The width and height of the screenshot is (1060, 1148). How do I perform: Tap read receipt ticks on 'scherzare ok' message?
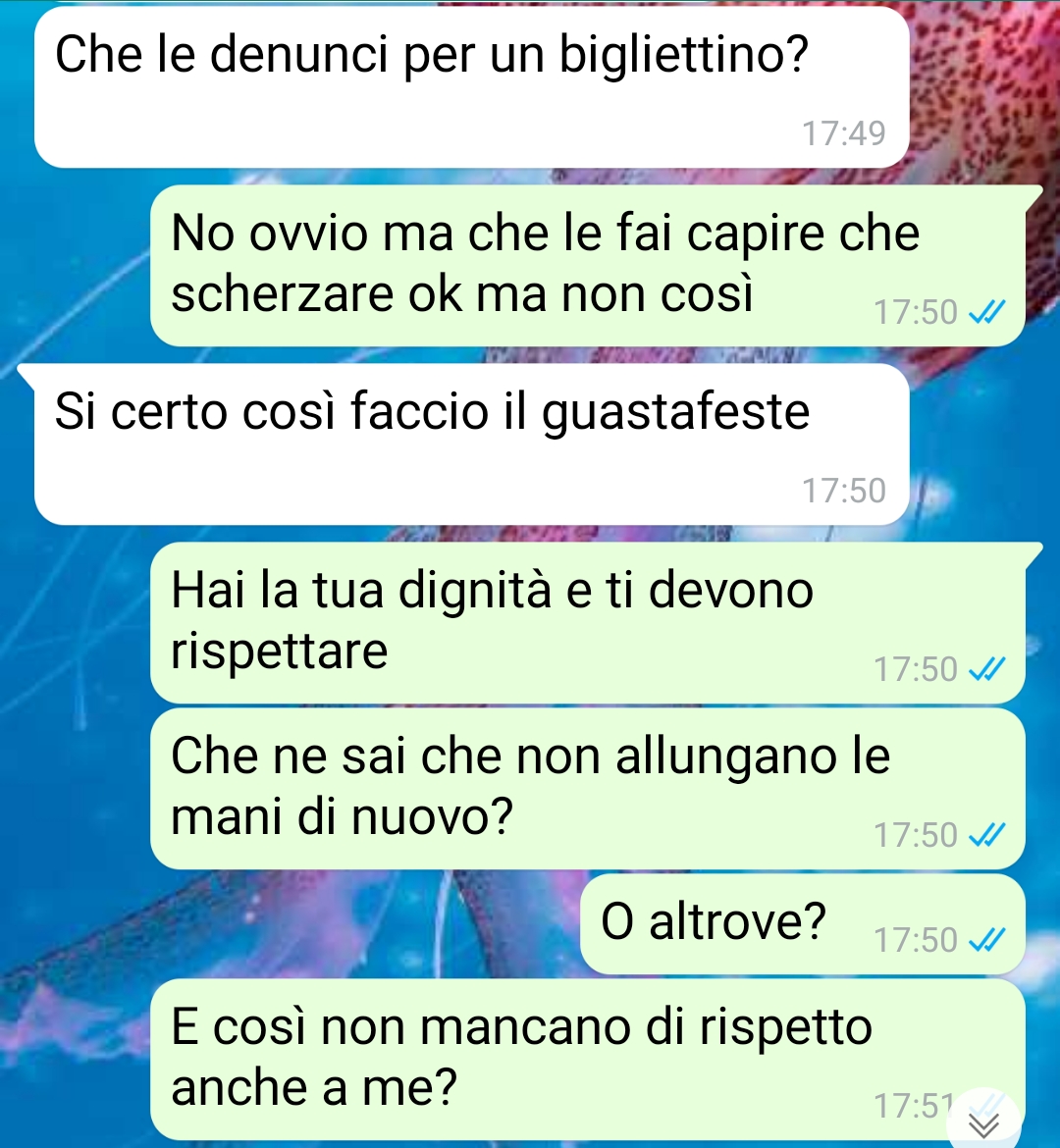click(986, 313)
